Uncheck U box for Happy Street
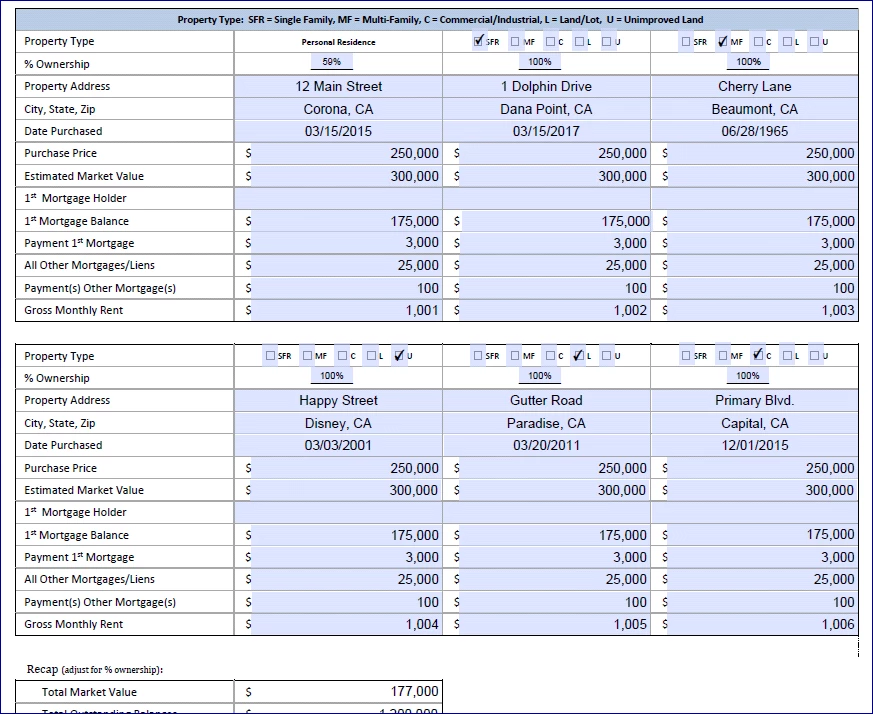 pyautogui.click(x=399, y=355)
